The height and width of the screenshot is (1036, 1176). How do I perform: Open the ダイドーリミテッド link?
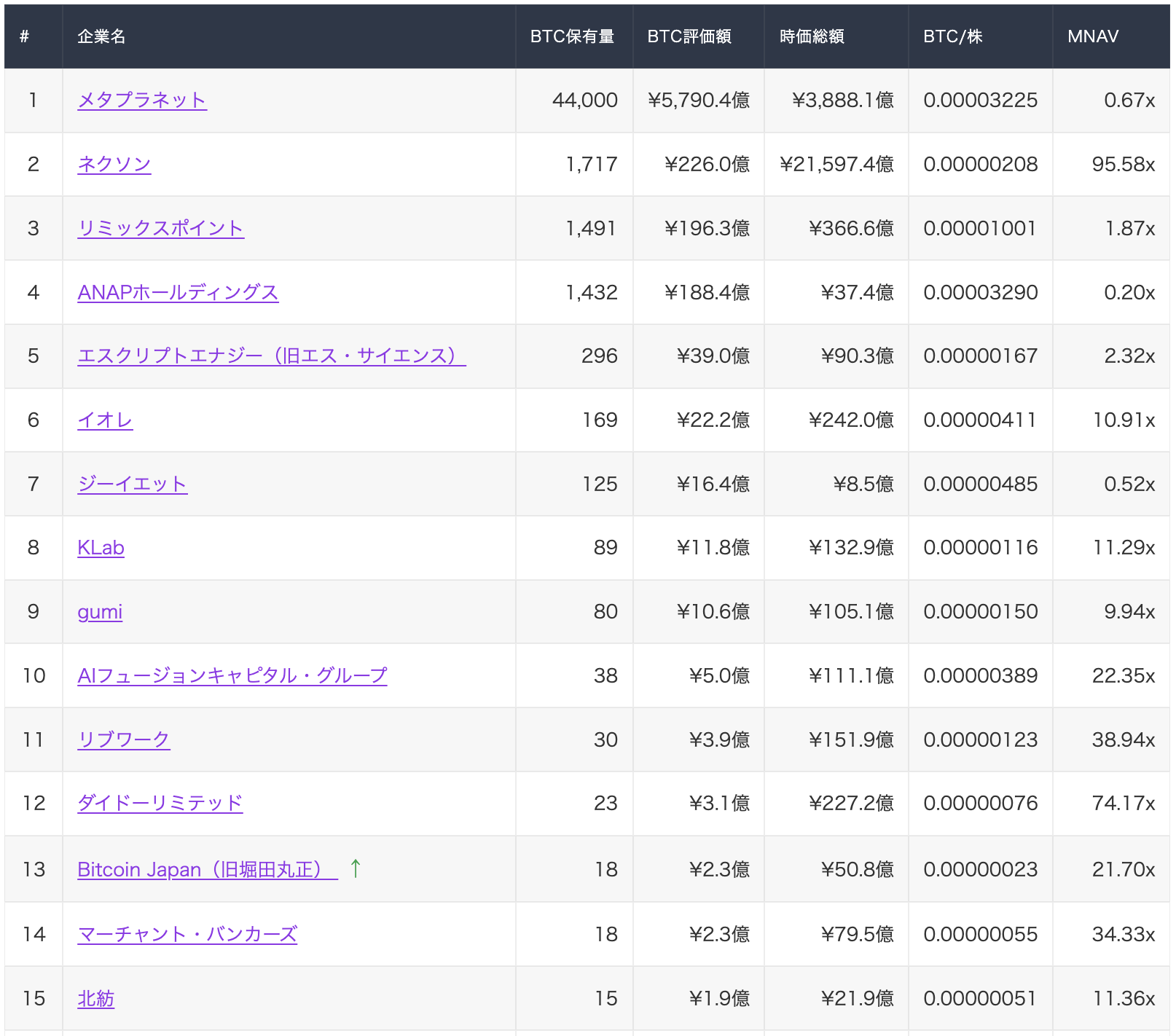click(160, 803)
